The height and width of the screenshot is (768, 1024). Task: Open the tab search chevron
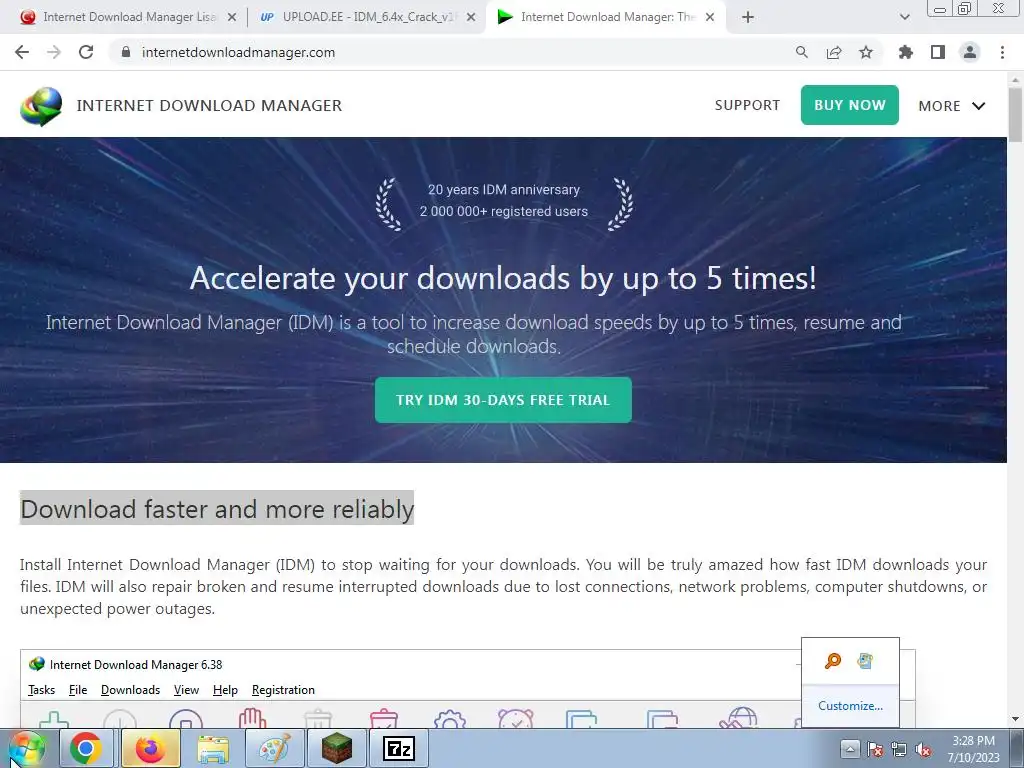pos(904,18)
